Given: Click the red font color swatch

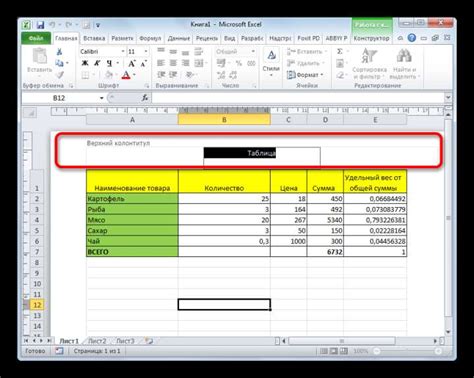Looking at the screenshot, I should [x=126, y=75].
